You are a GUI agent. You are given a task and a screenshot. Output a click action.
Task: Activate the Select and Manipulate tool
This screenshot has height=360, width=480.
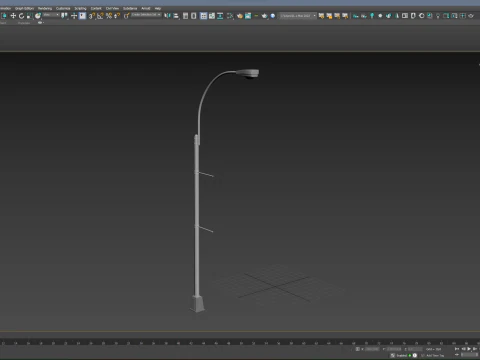pos(74,16)
